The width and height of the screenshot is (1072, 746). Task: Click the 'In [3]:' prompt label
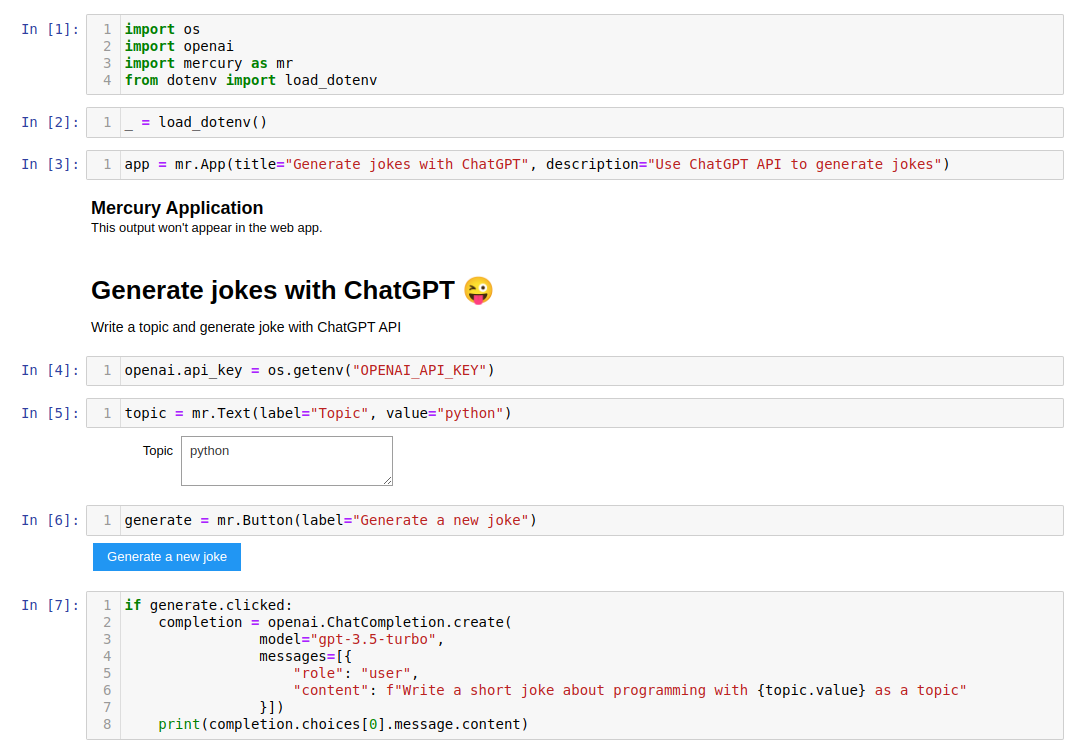[x=50, y=165]
